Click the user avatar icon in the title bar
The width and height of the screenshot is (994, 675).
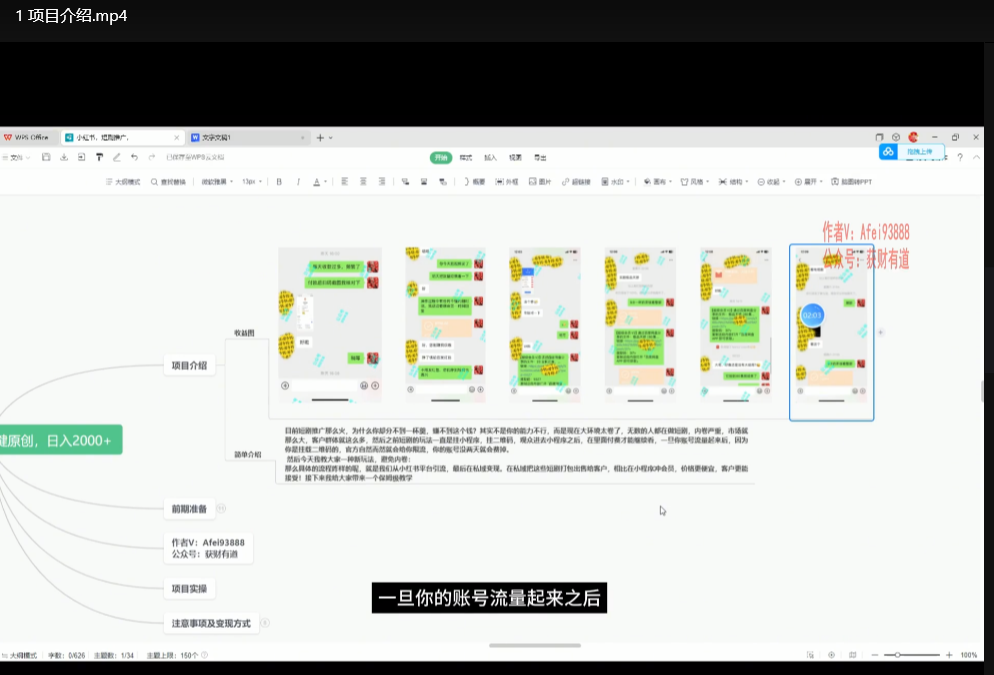click(x=913, y=137)
